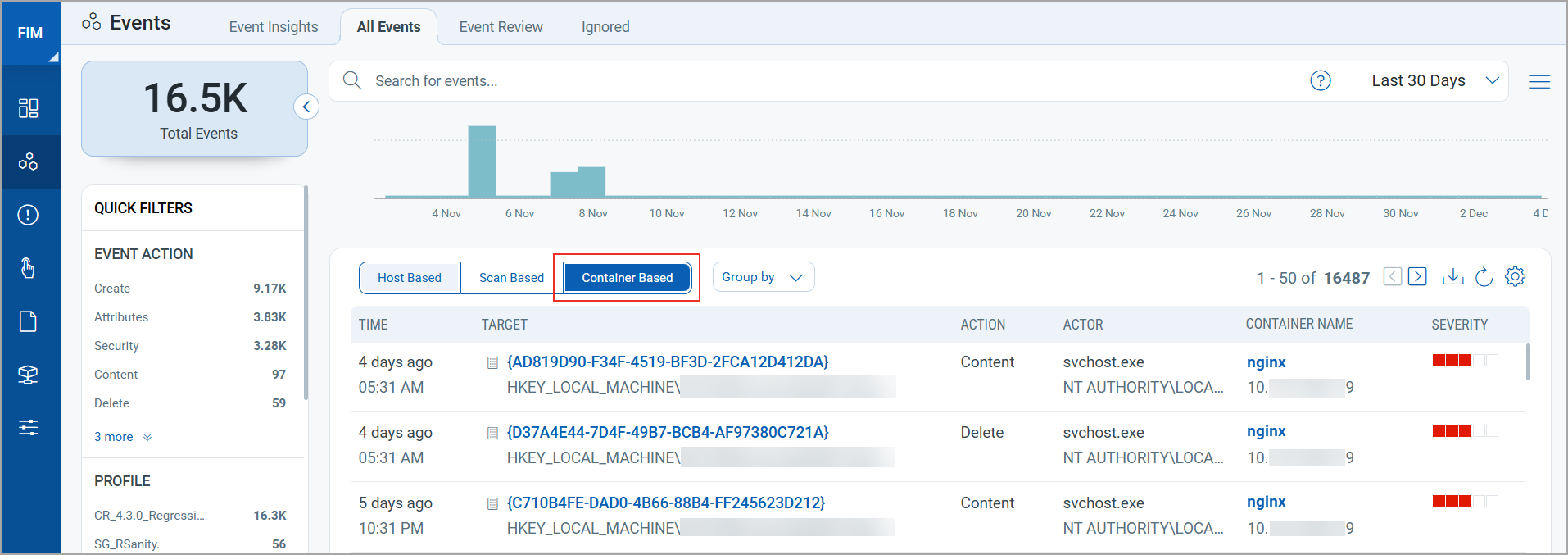The height and width of the screenshot is (555, 1568).
Task: Click the hand pointer icon in sidebar
Action: click(29, 268)
